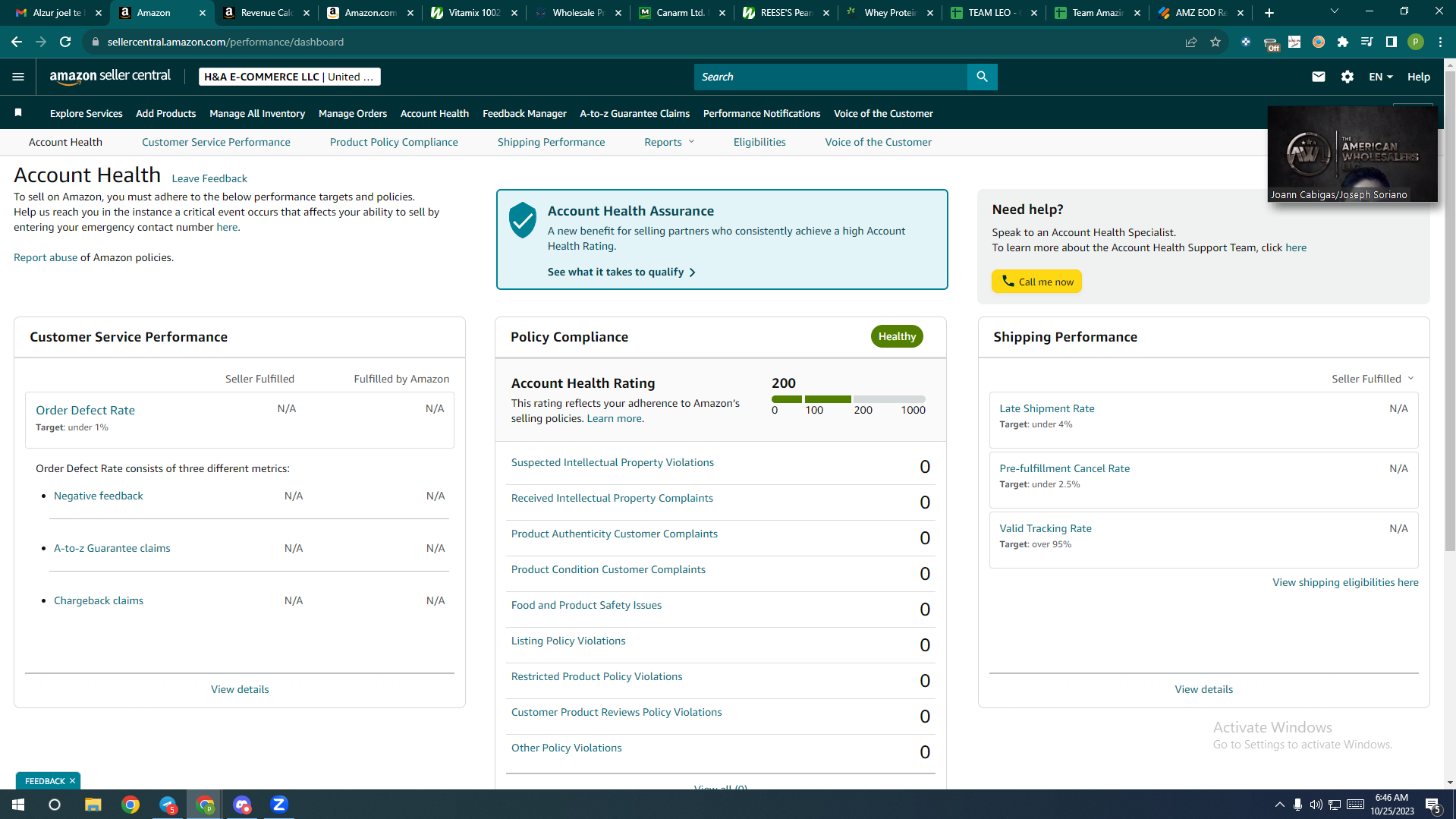Click the FEEDBACK button at bottom left

[x=45, y=781]
